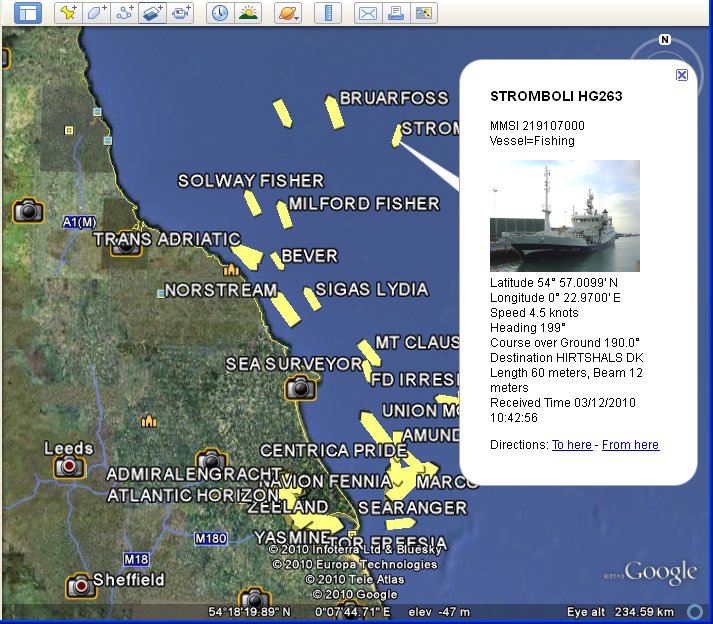Show historical imagery with clock icon
Viewport: 713px width, 624px height.
pyautogui.click(x=220, y=12)
